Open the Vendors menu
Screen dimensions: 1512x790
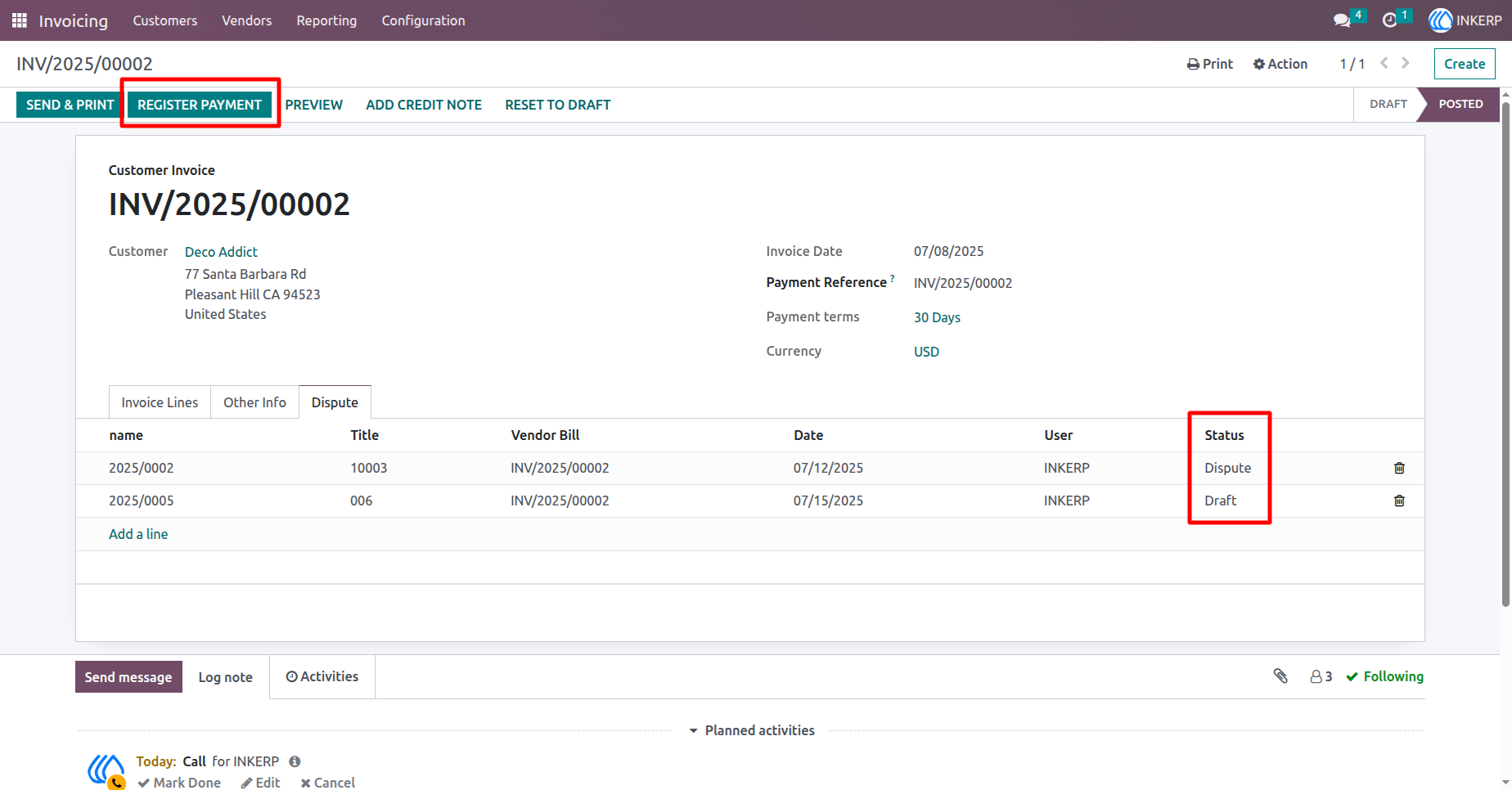click(246, 20)
